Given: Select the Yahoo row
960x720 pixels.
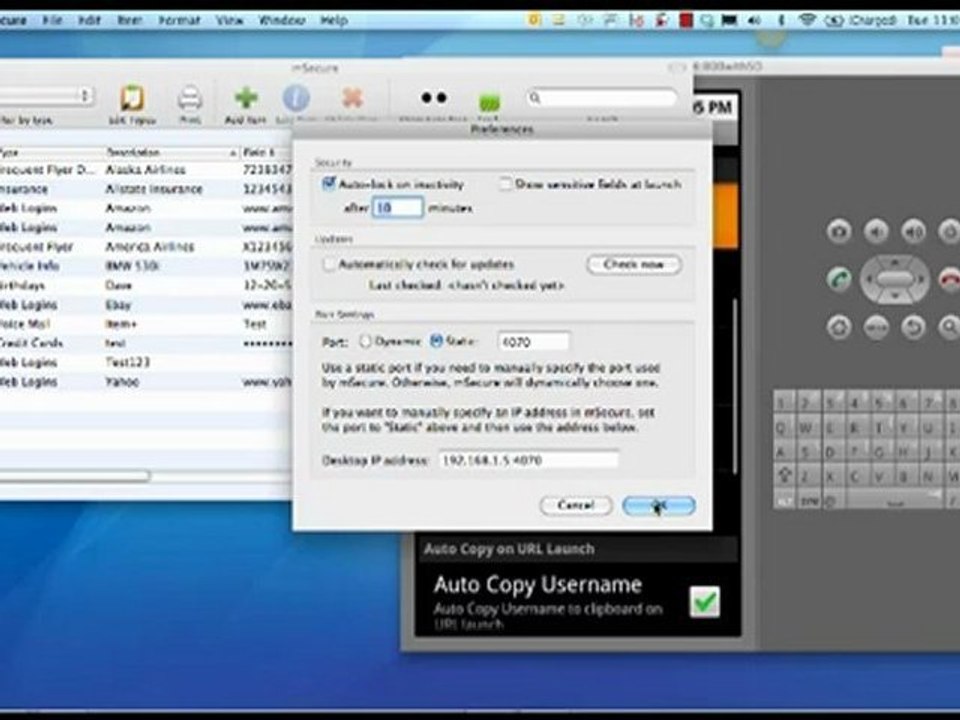Looking at the screenshot, I should 146,381.
